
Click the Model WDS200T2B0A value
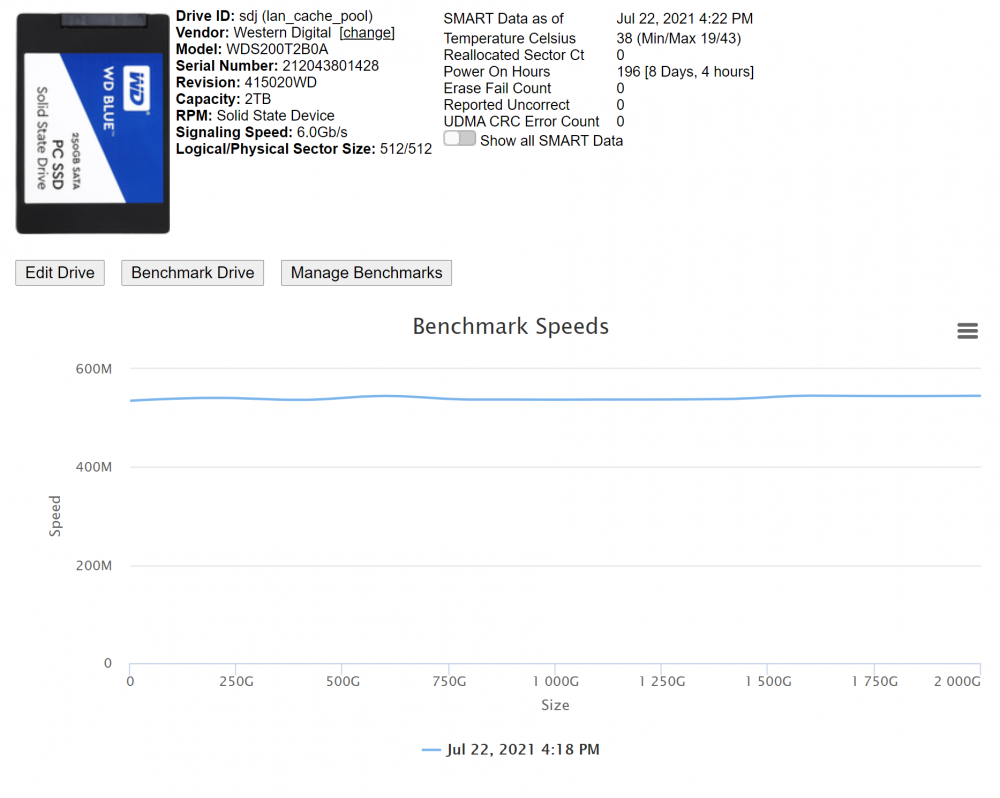click(x=277, y=49)
